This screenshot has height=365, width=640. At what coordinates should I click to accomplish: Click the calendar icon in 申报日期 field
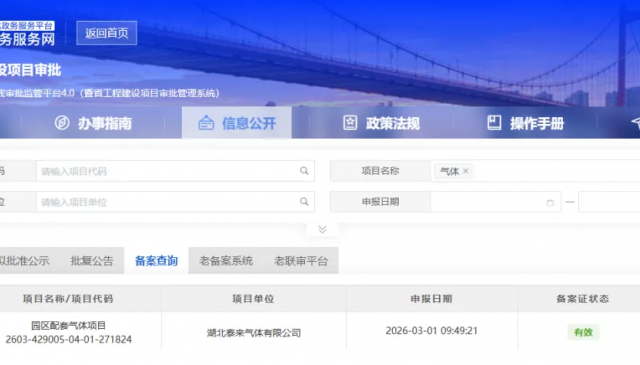(x=550, y=203)
